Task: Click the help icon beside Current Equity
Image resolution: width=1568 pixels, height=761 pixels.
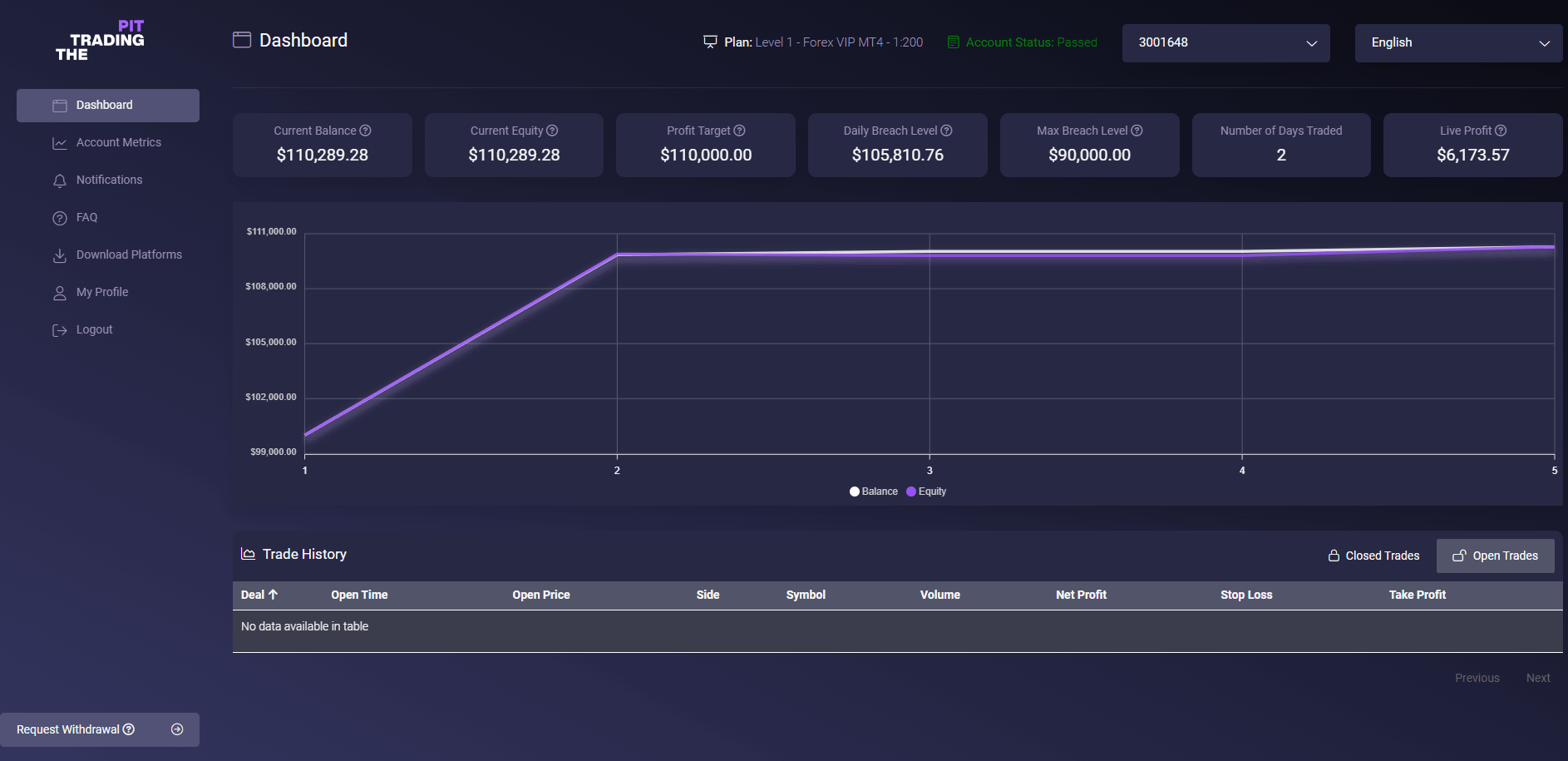Action: click(x=552, y=131)
